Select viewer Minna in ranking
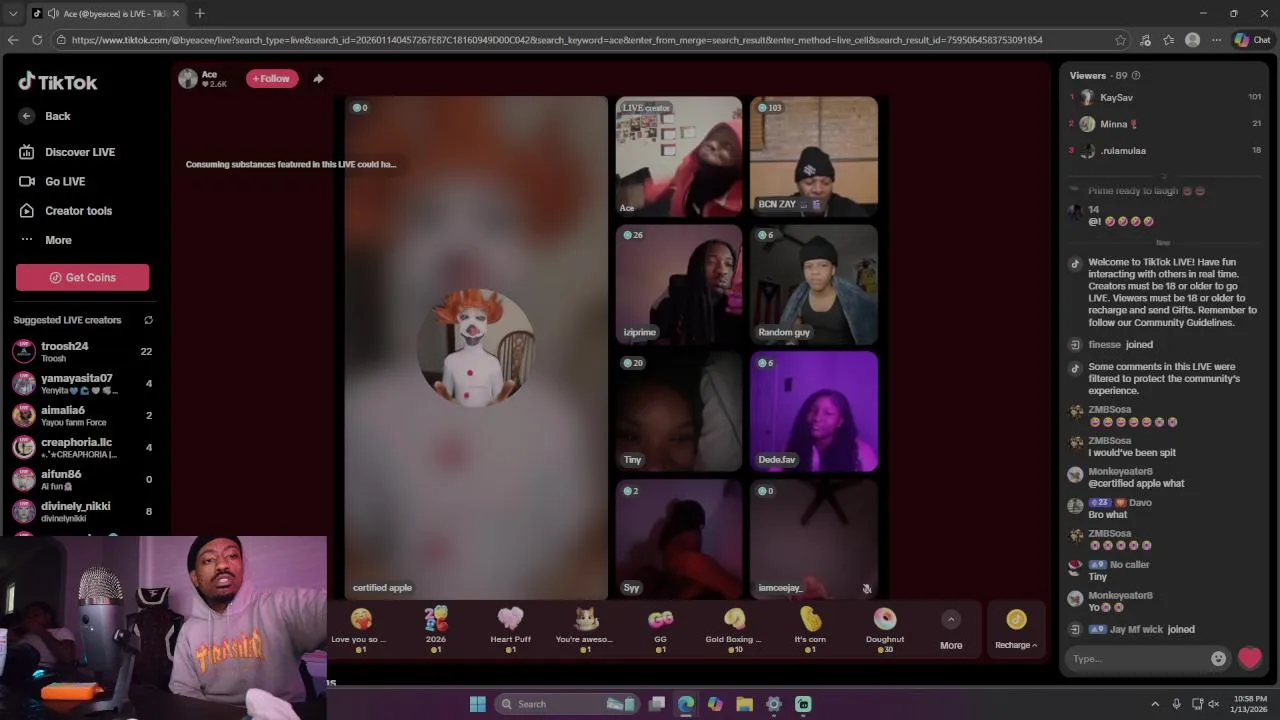The width and height of the screenshot is (1280, 720). (x=1165, y=124)
